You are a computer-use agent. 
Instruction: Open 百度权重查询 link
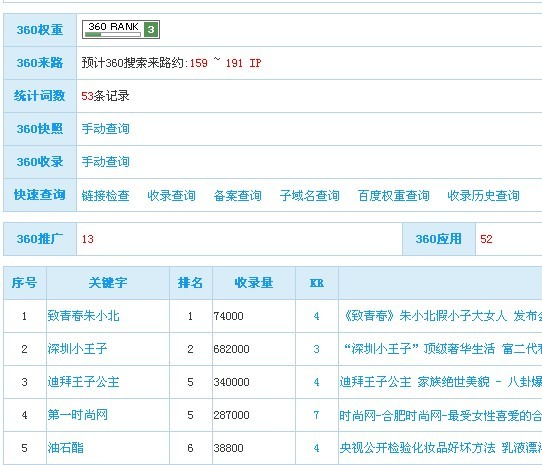click(x=393, y=195)
